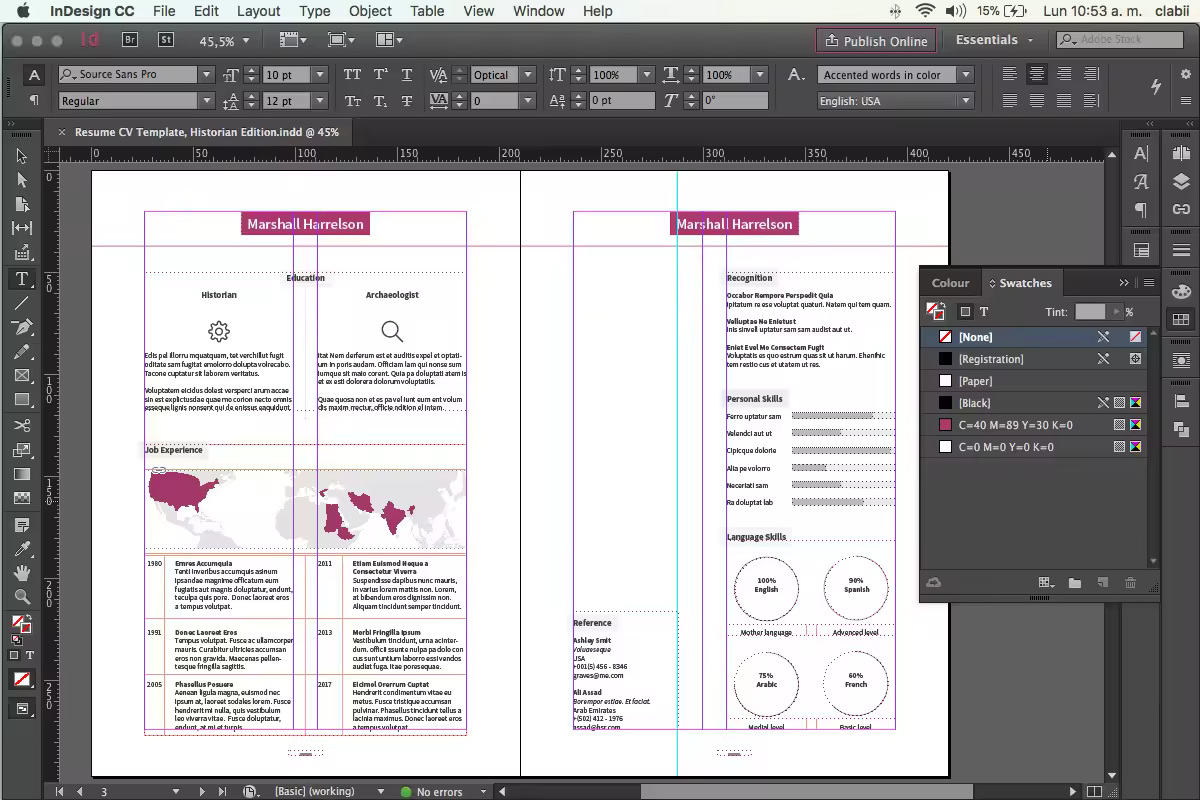This screenshot has width=1200, height=800.
Task: Open the zoom level 45,5% dropdown
Action: pos(246,41)
